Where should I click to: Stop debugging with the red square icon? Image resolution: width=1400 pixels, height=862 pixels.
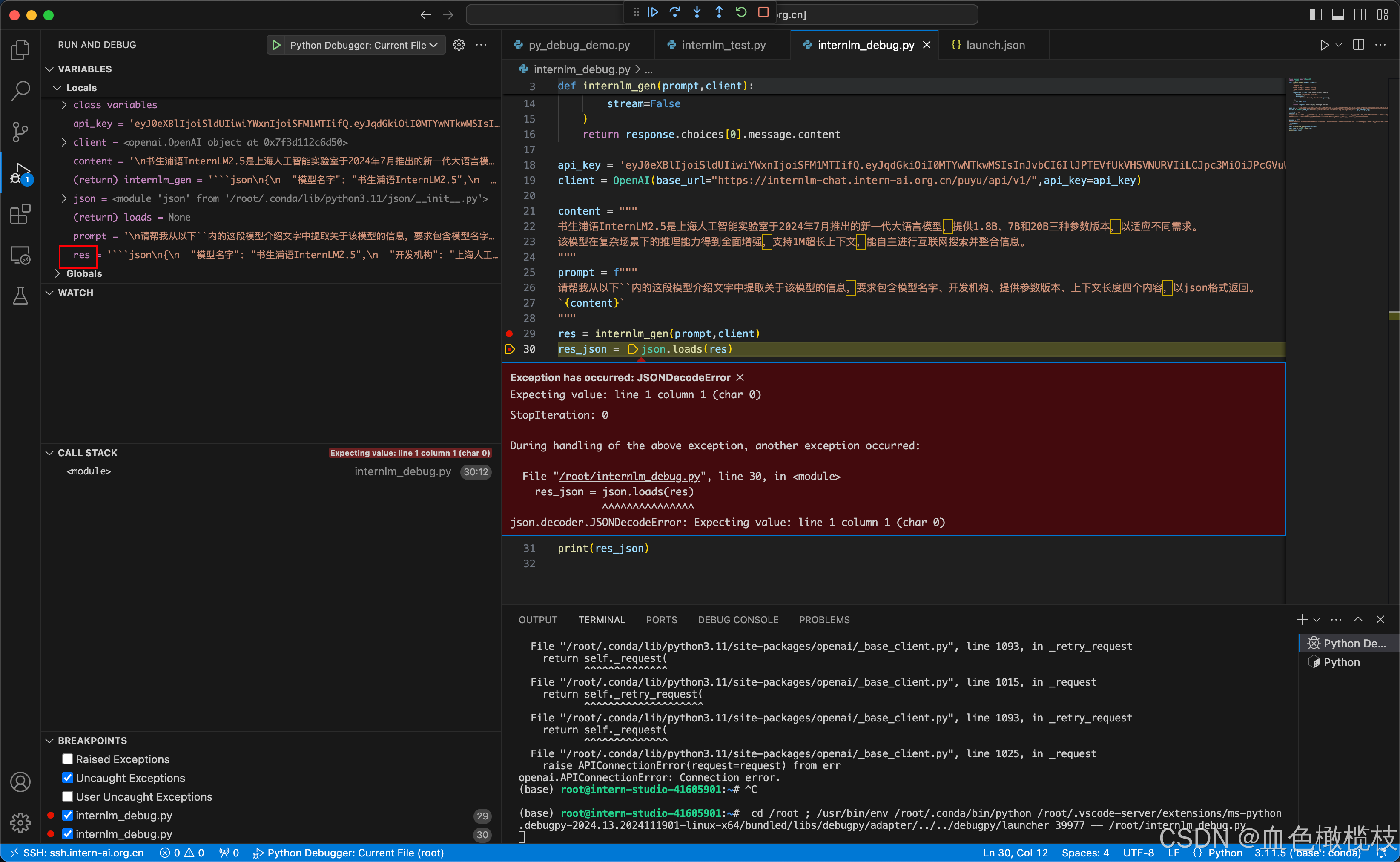[x=763, y=12]
